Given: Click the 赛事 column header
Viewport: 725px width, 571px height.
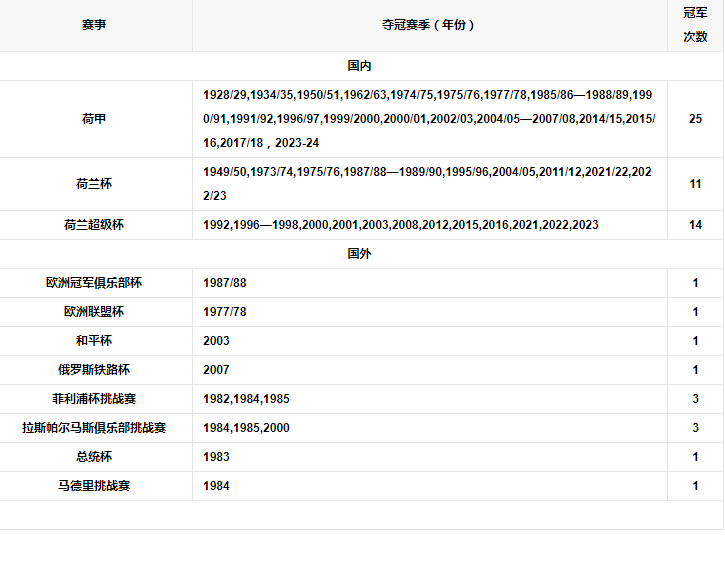Looking at the screenshot, I should (94, 25).
